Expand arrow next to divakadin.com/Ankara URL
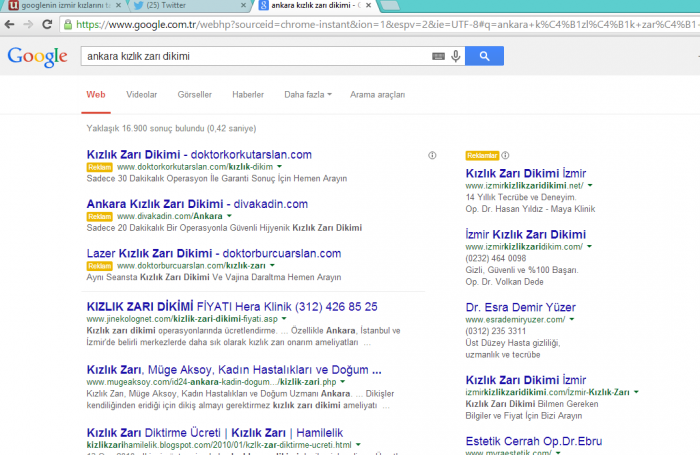 pos(229,216)
